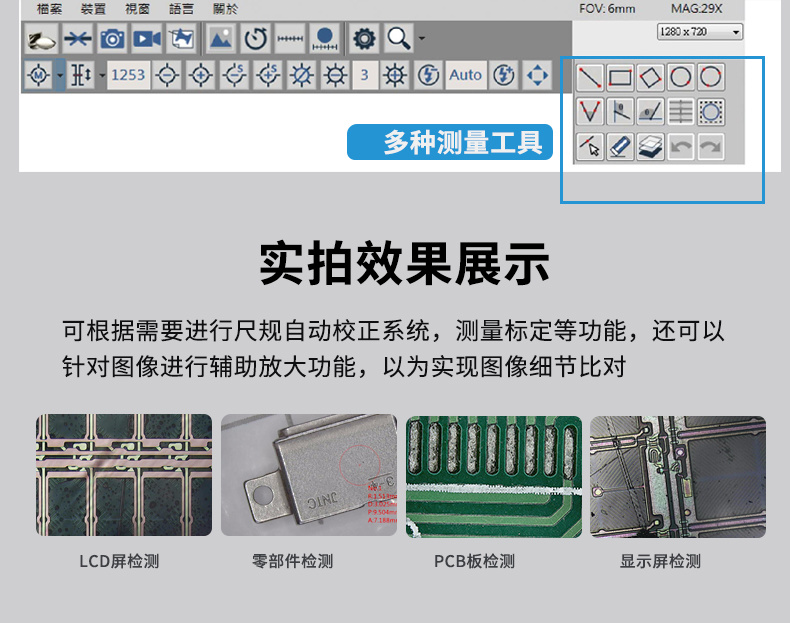Decrease exposure with lightning minus icon
The image size is (790, 623).
click(428, 76)
